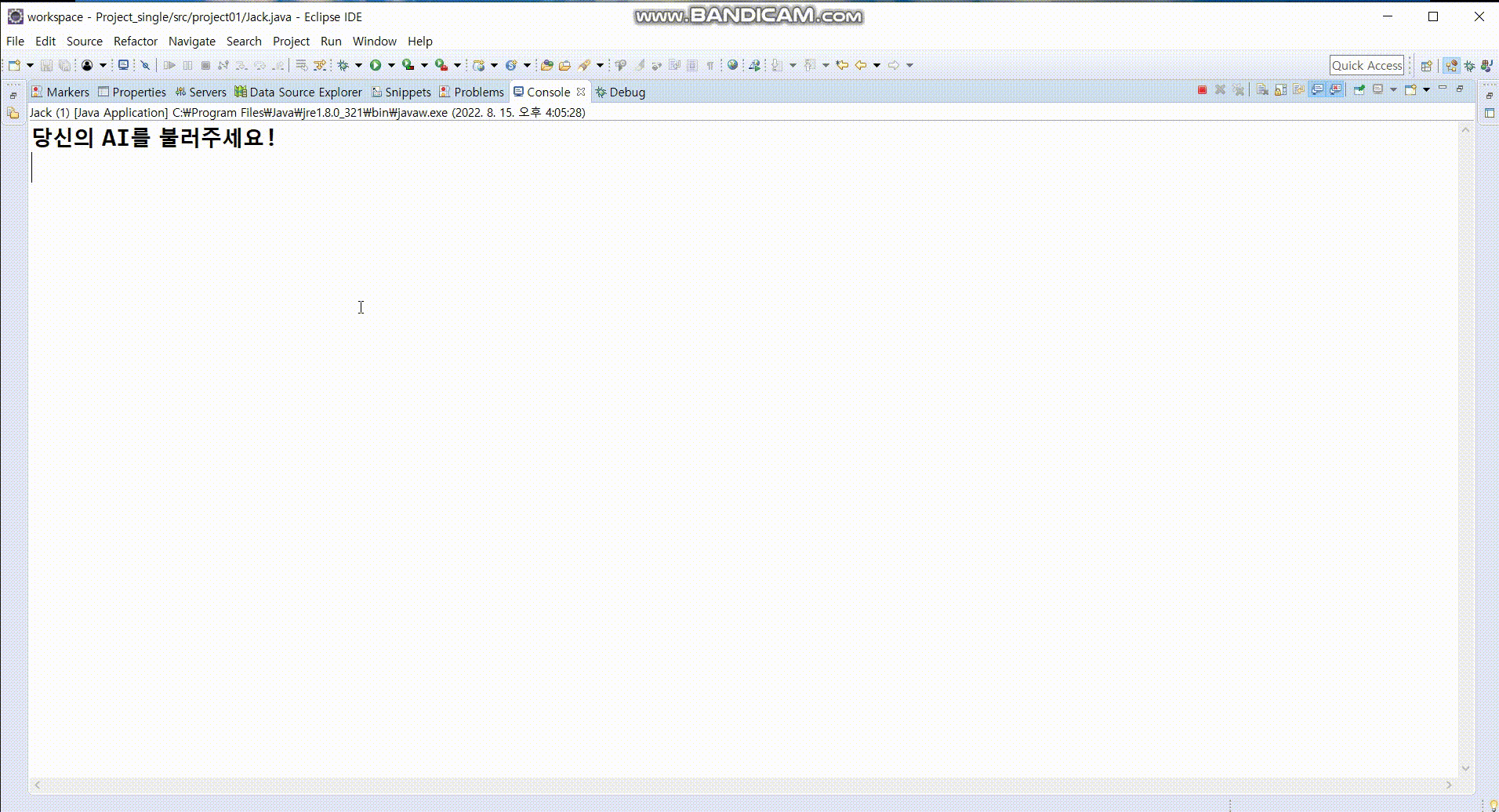
Task: Open the File menu
Action: tap(15, 41)
